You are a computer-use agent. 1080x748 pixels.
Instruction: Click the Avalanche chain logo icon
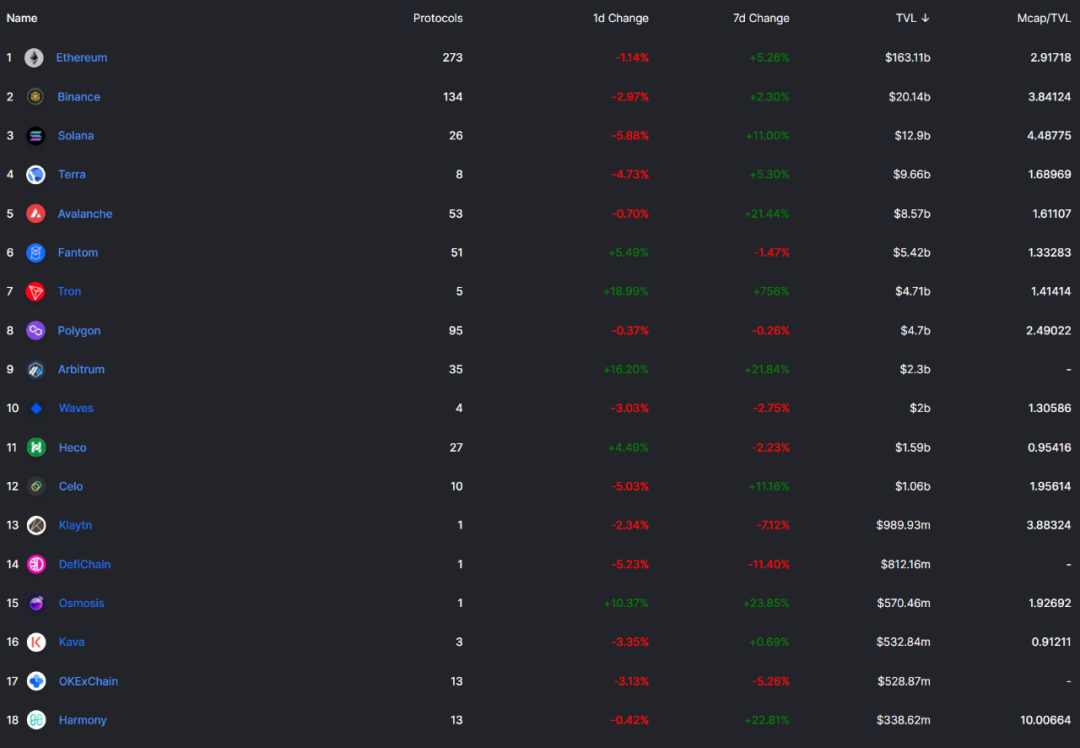(36, 214)
